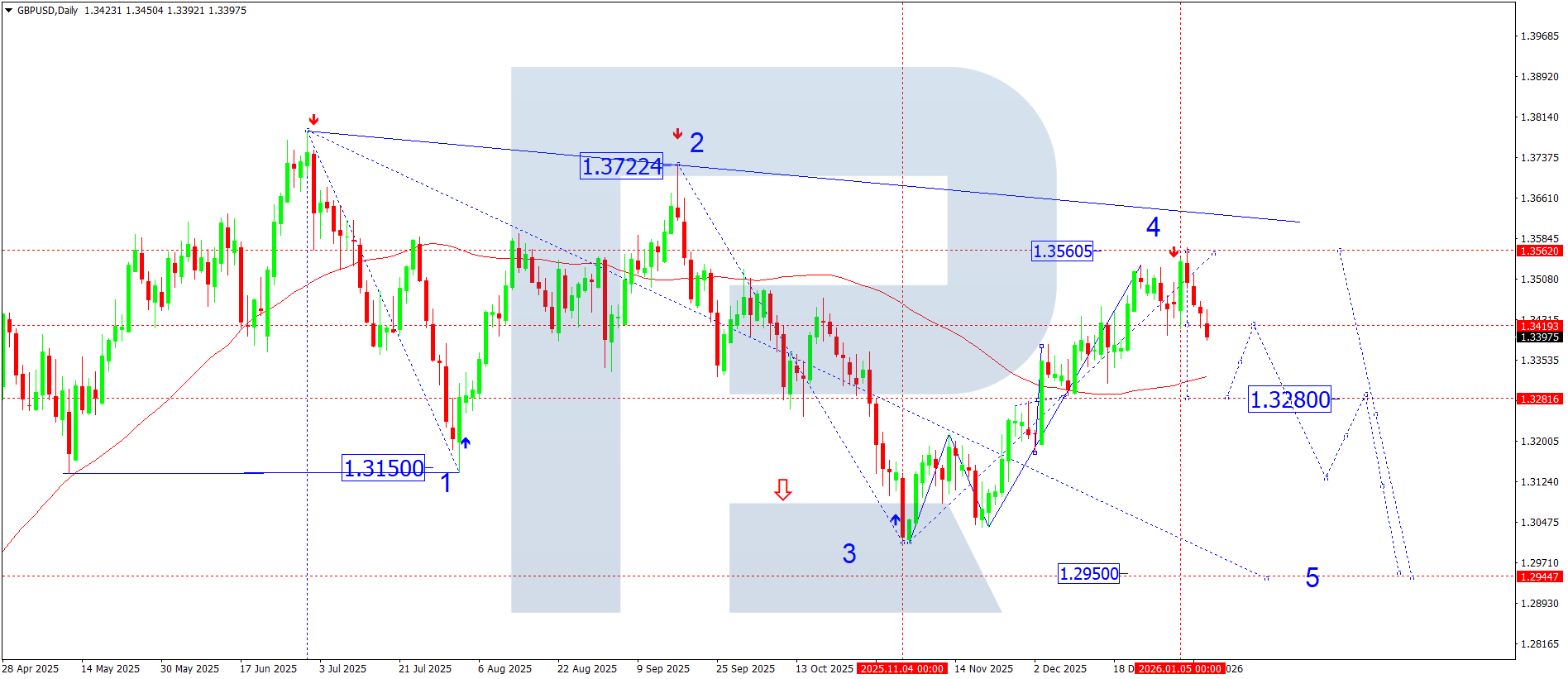Click the 2026.01.05 00:00 date marker
Viewport: 1568px width, 679px height.
(x=1179, y=668)
